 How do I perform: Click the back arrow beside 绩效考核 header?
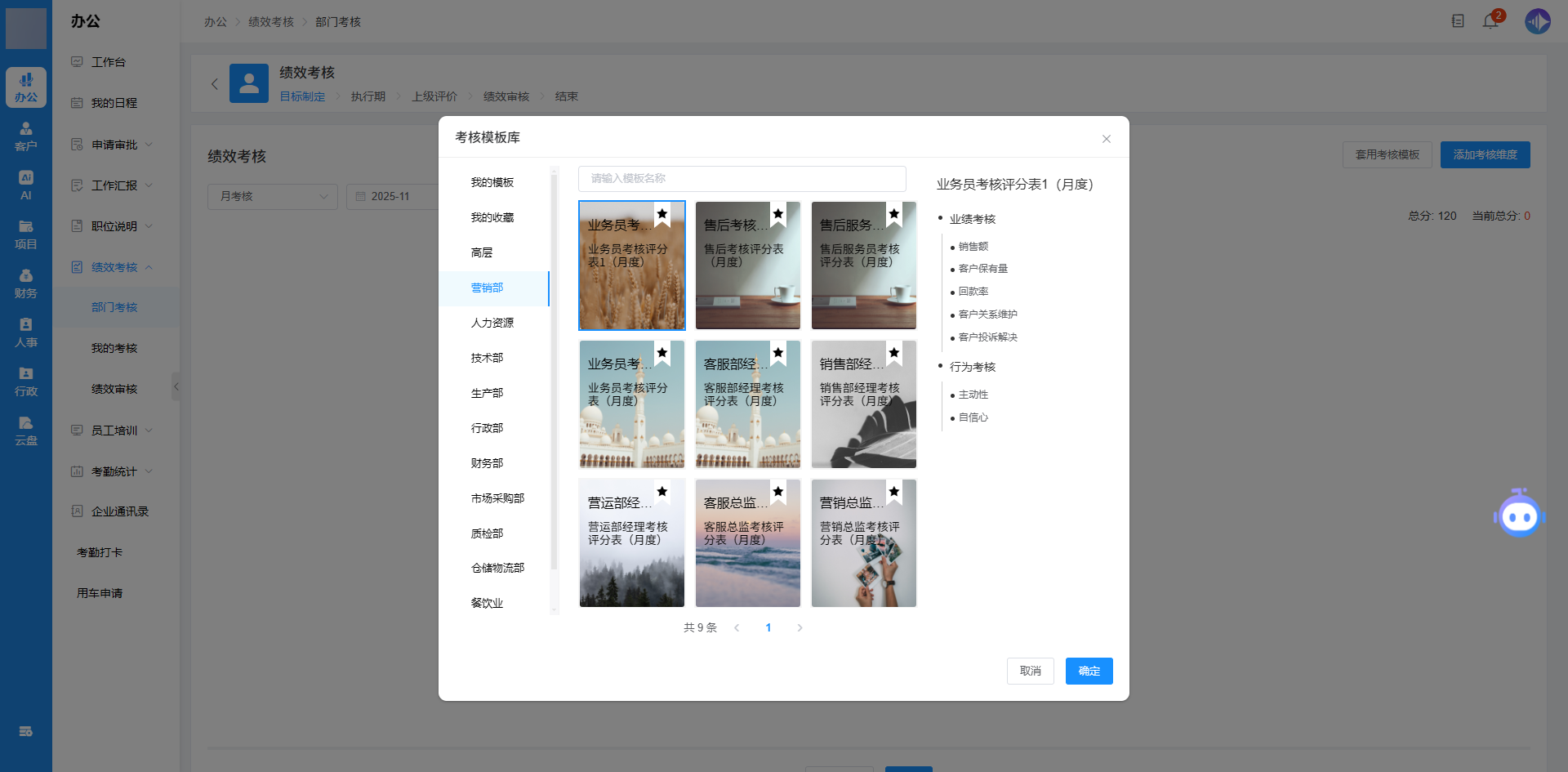pos(215,84)
